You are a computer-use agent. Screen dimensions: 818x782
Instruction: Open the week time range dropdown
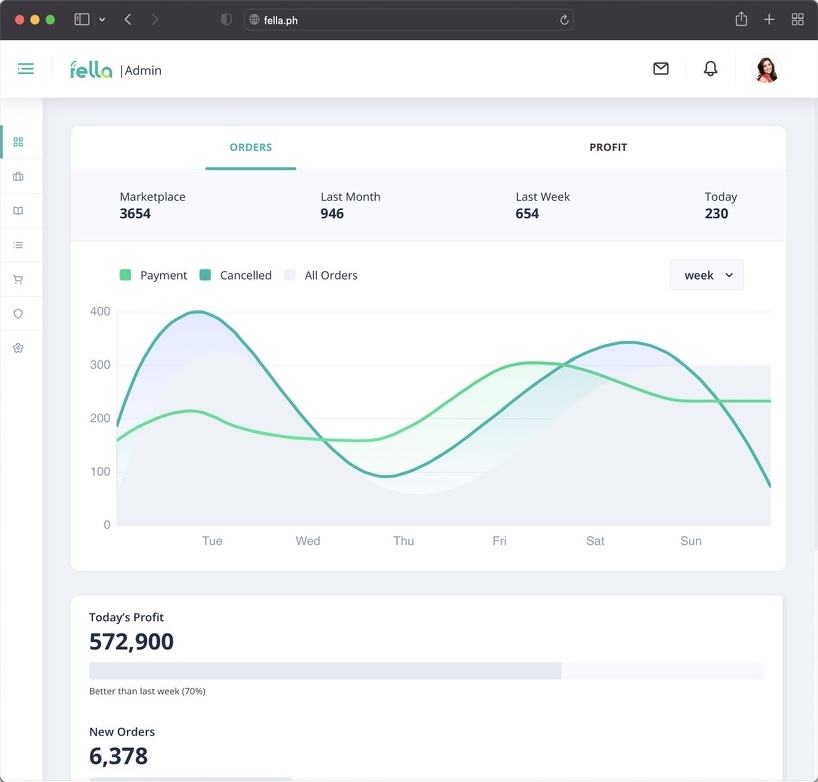[x=706, y=275]
